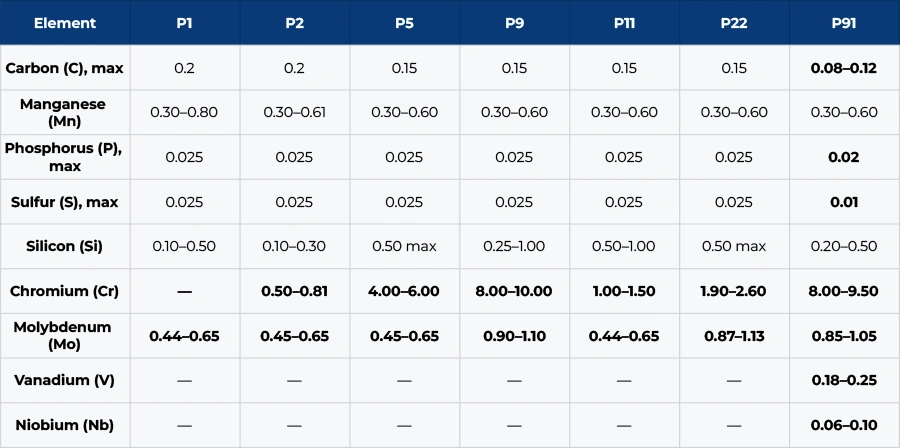Click the P22 column header
The height and width of the screenshot is (448, 900).
734,22
